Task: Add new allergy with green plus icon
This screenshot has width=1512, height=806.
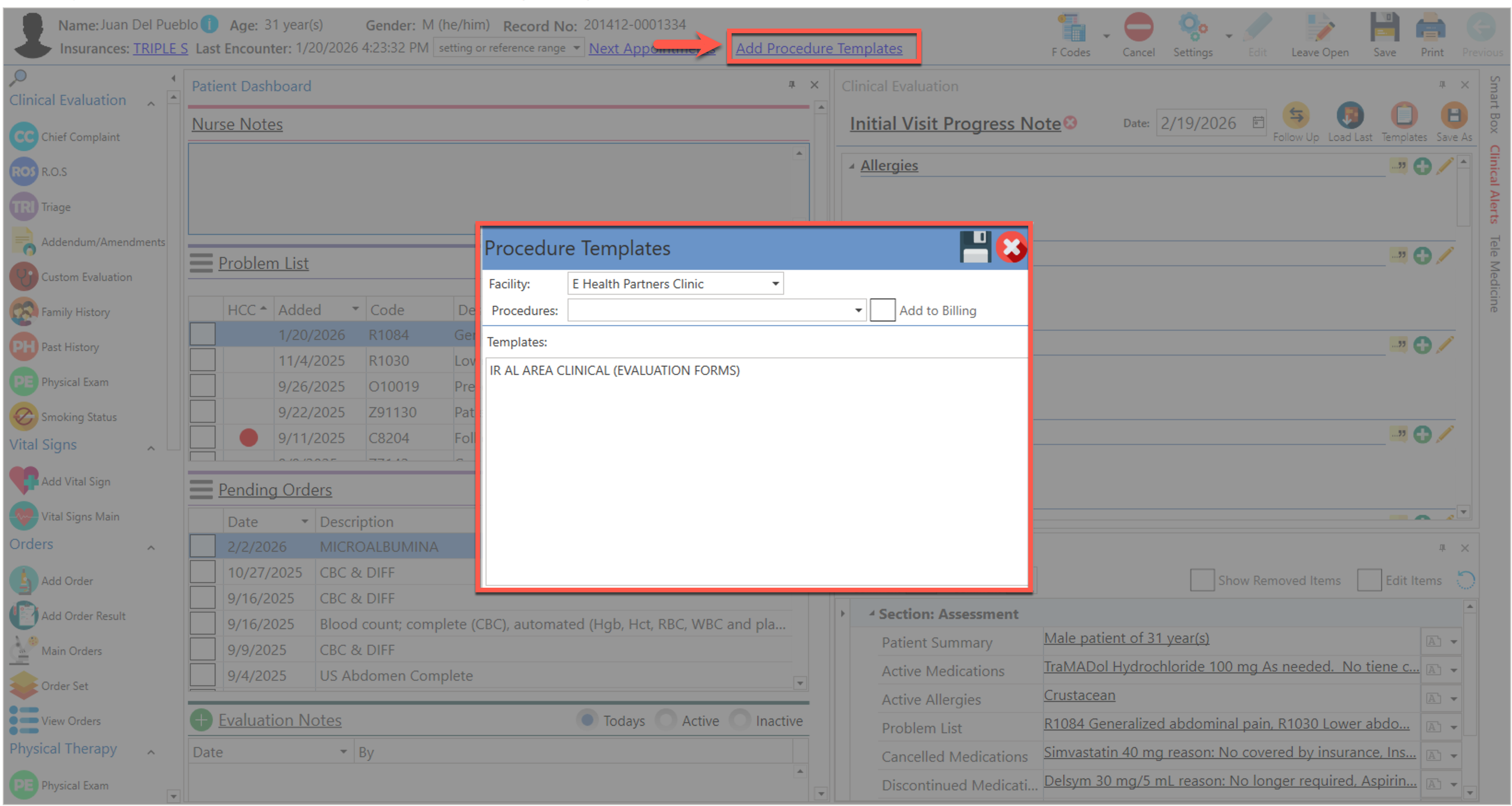Action: pyautogui.click(x=1422, y=167)
